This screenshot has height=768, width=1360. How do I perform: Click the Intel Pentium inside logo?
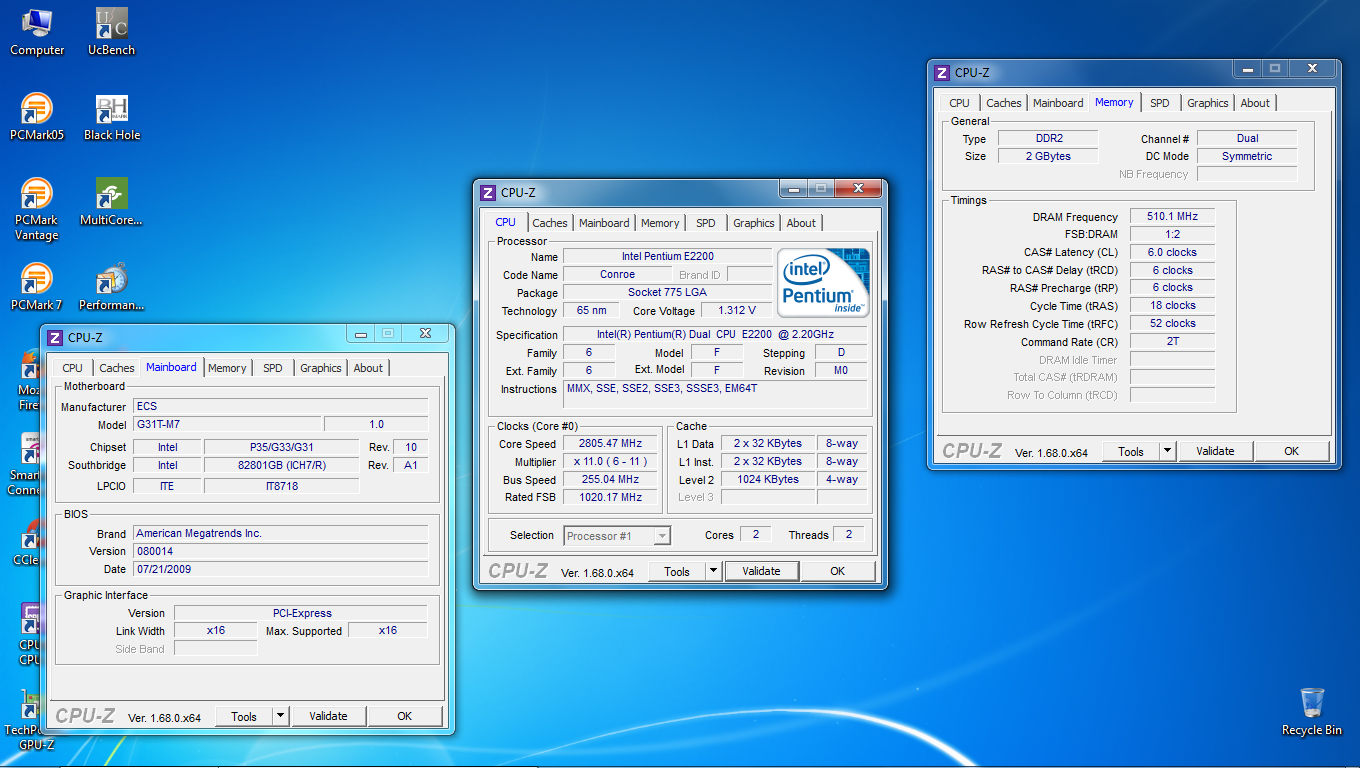tap(823, 283)
